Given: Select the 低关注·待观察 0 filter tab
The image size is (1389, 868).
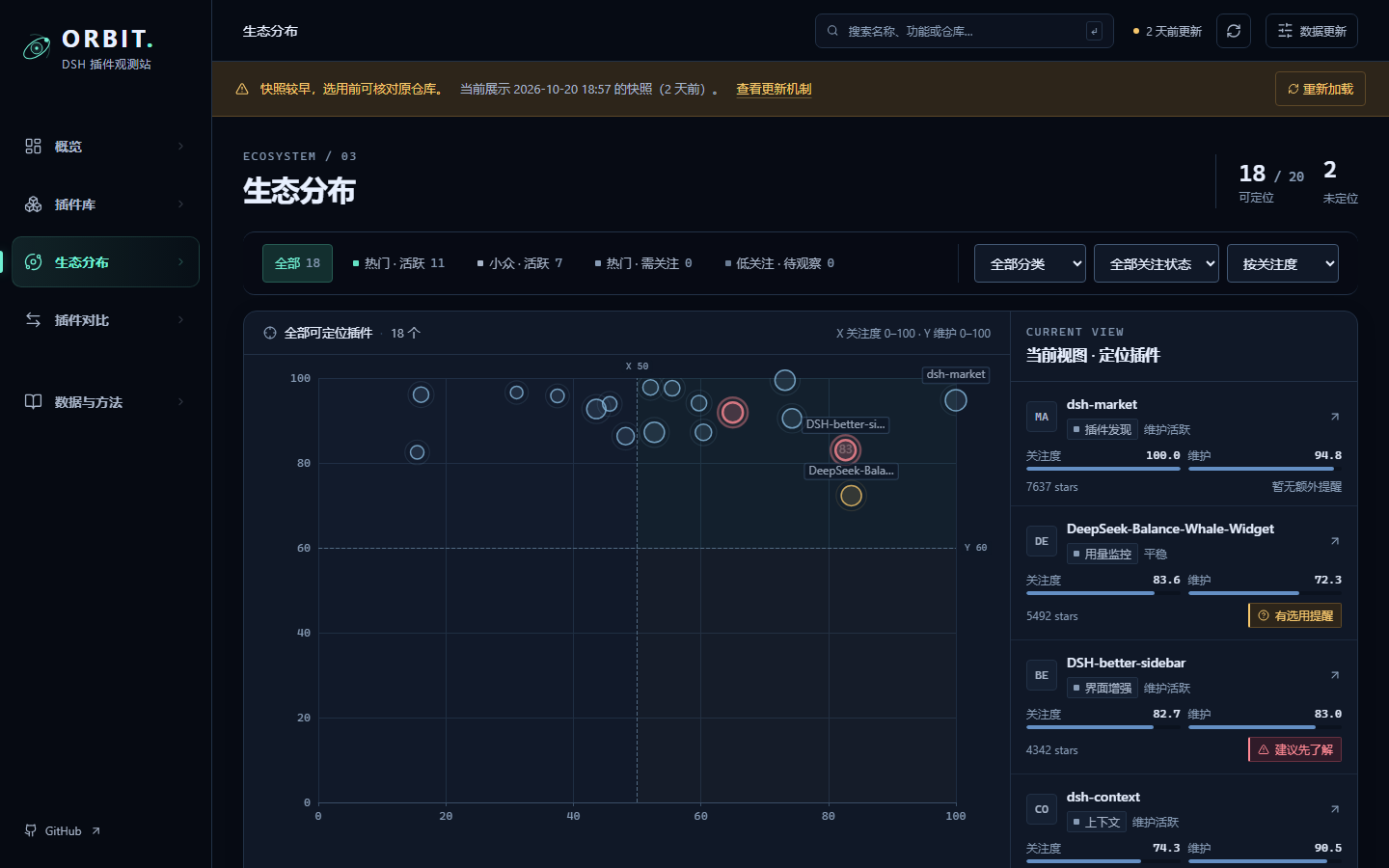Looking at the screenshot, I should click(x=779, y=263).
